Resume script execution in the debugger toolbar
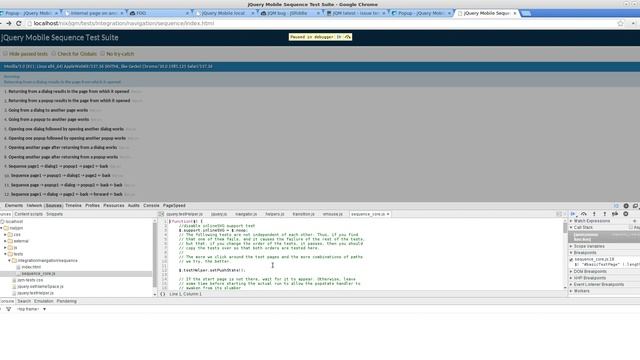 573,214
